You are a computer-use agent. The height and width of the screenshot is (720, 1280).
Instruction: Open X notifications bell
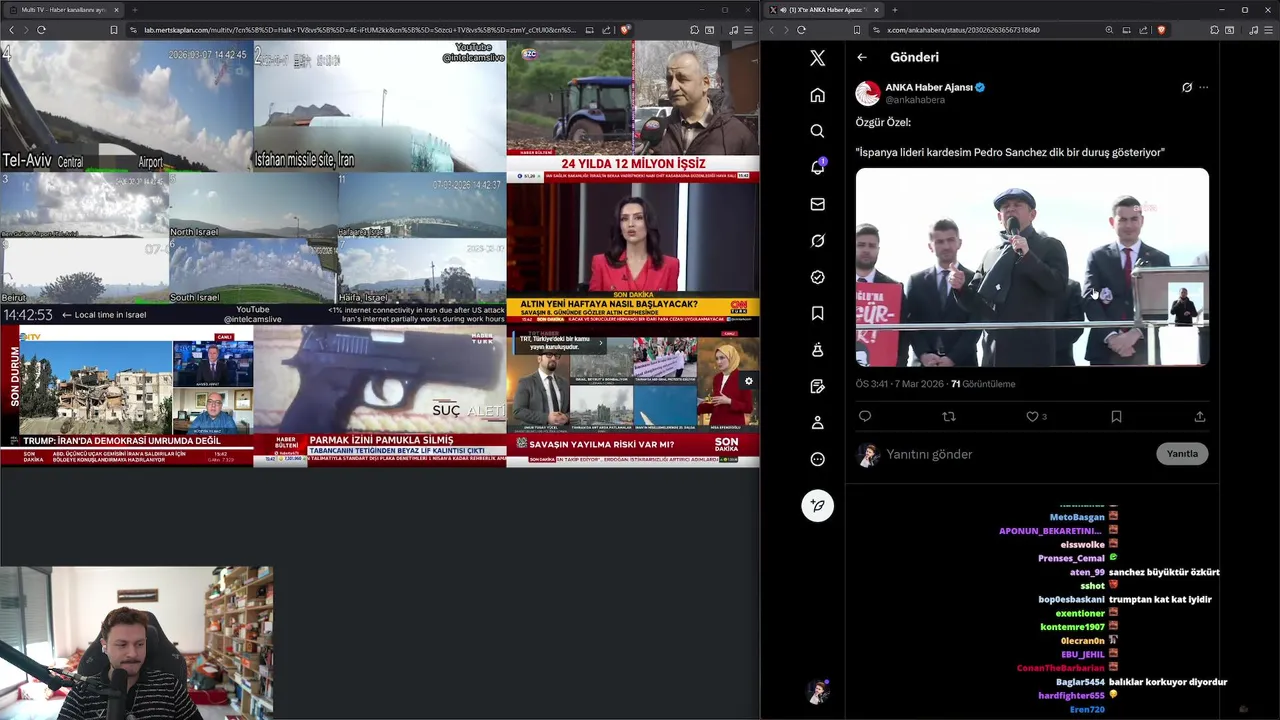[817, 167]
